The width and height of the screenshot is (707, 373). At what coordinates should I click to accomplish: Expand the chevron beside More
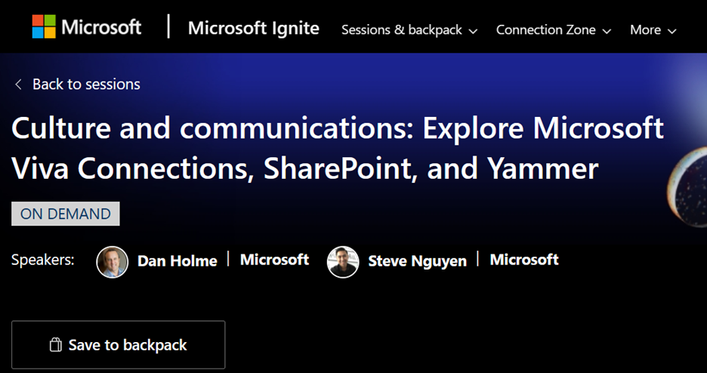click(x=672, y=31)
